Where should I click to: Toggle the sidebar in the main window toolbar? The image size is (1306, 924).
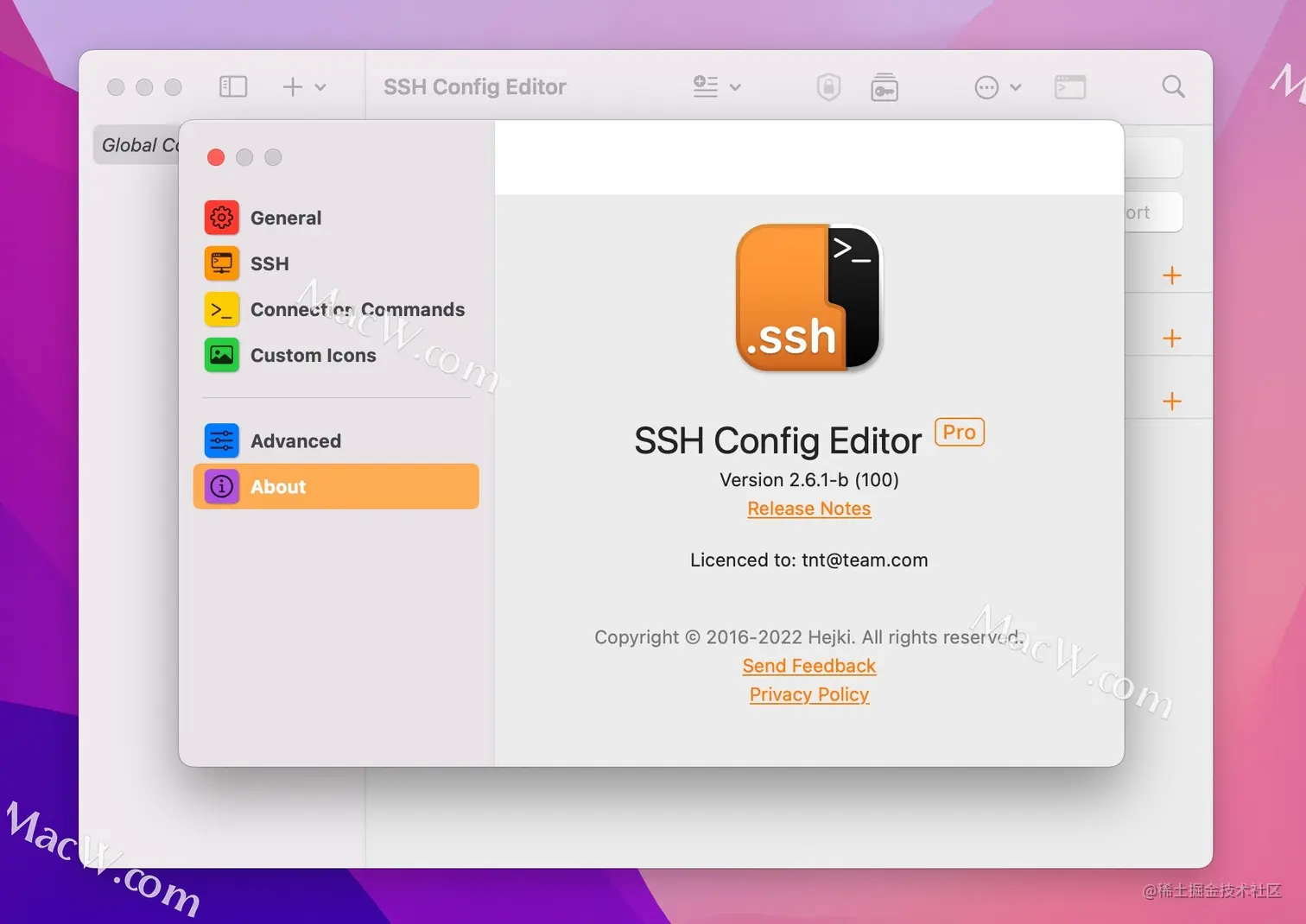(x=233, y=86)
